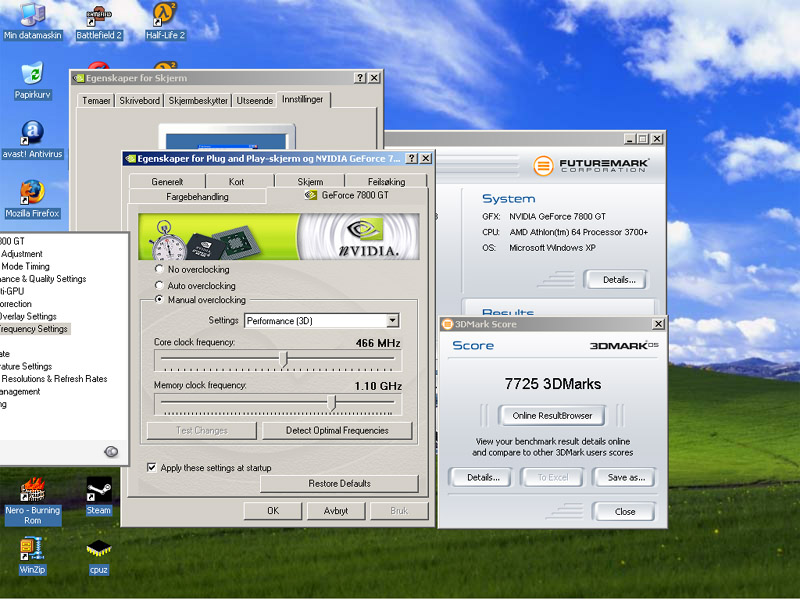
Task: Click the memory clock frequency slider handle
Action: tap(332, 403)
